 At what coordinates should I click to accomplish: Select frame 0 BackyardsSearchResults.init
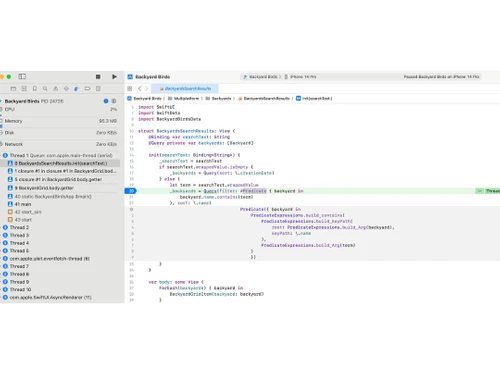click(61, 163)
